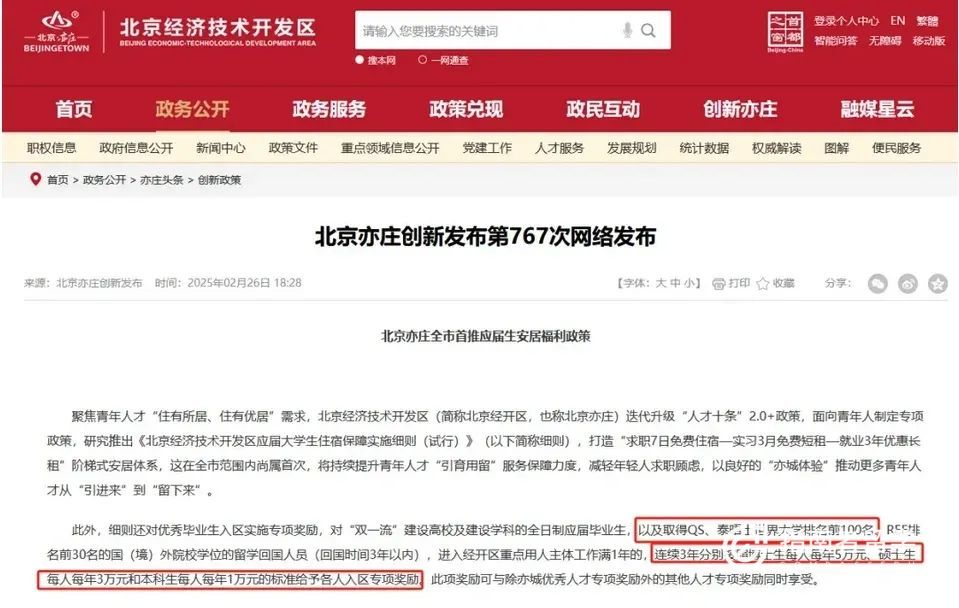The height and width of the screenshot is (608, 959).
Task: Share article via the WeChat icon
Action: pos(878,284)
